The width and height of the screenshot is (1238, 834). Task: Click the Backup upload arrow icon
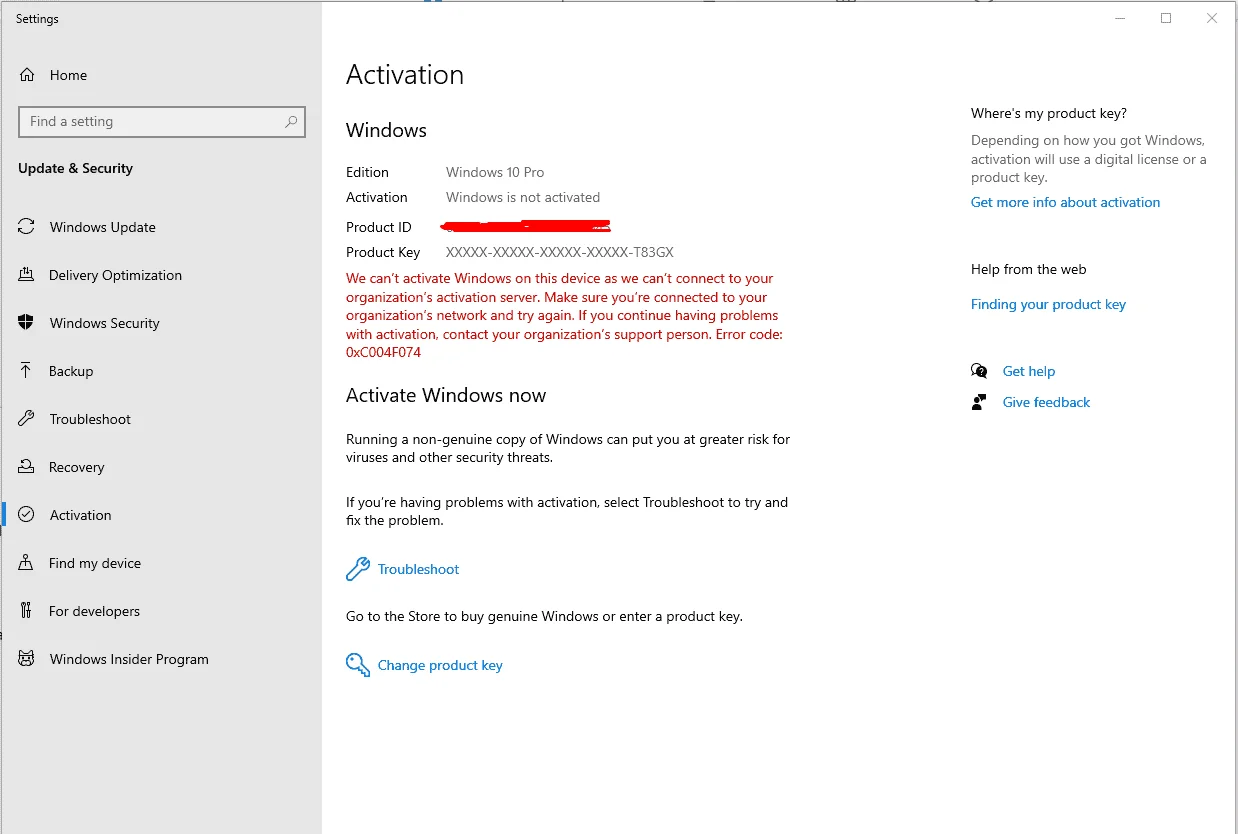coord(27,371)
